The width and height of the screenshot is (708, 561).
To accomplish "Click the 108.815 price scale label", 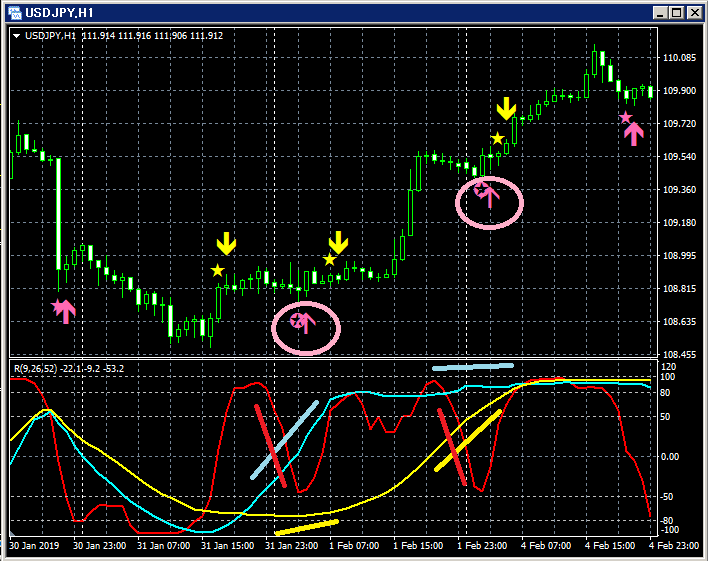I will (x=679, y=289).
